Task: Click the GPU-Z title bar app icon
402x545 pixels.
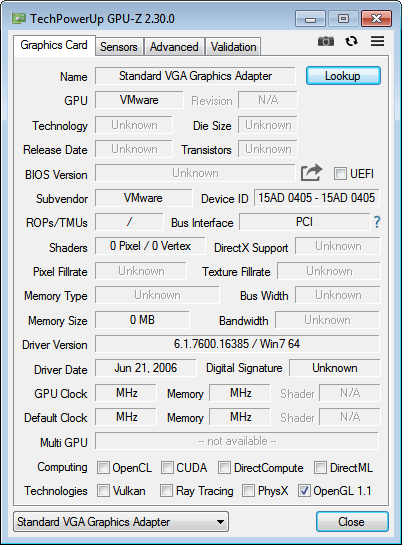Action: [x=18, y=18]
